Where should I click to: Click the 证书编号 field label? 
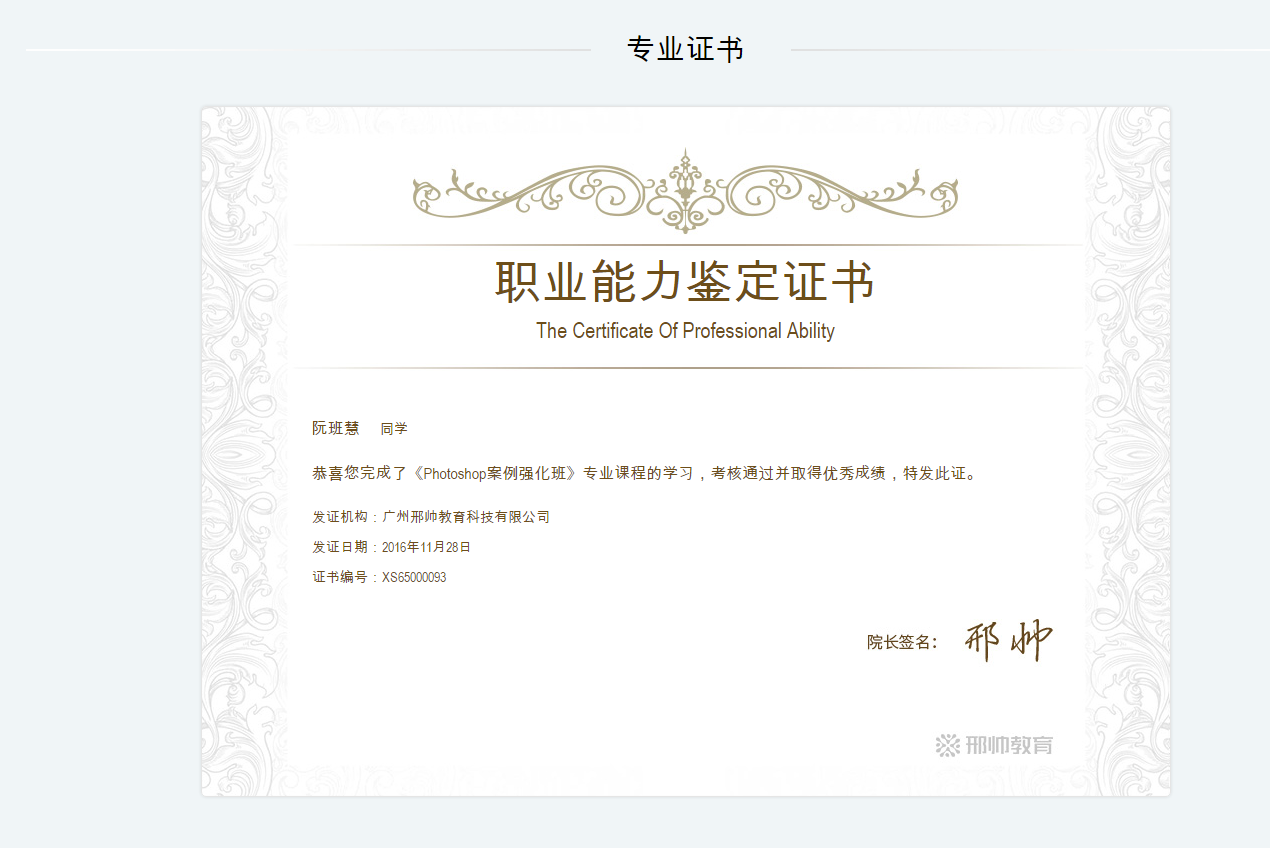[340, 577]
